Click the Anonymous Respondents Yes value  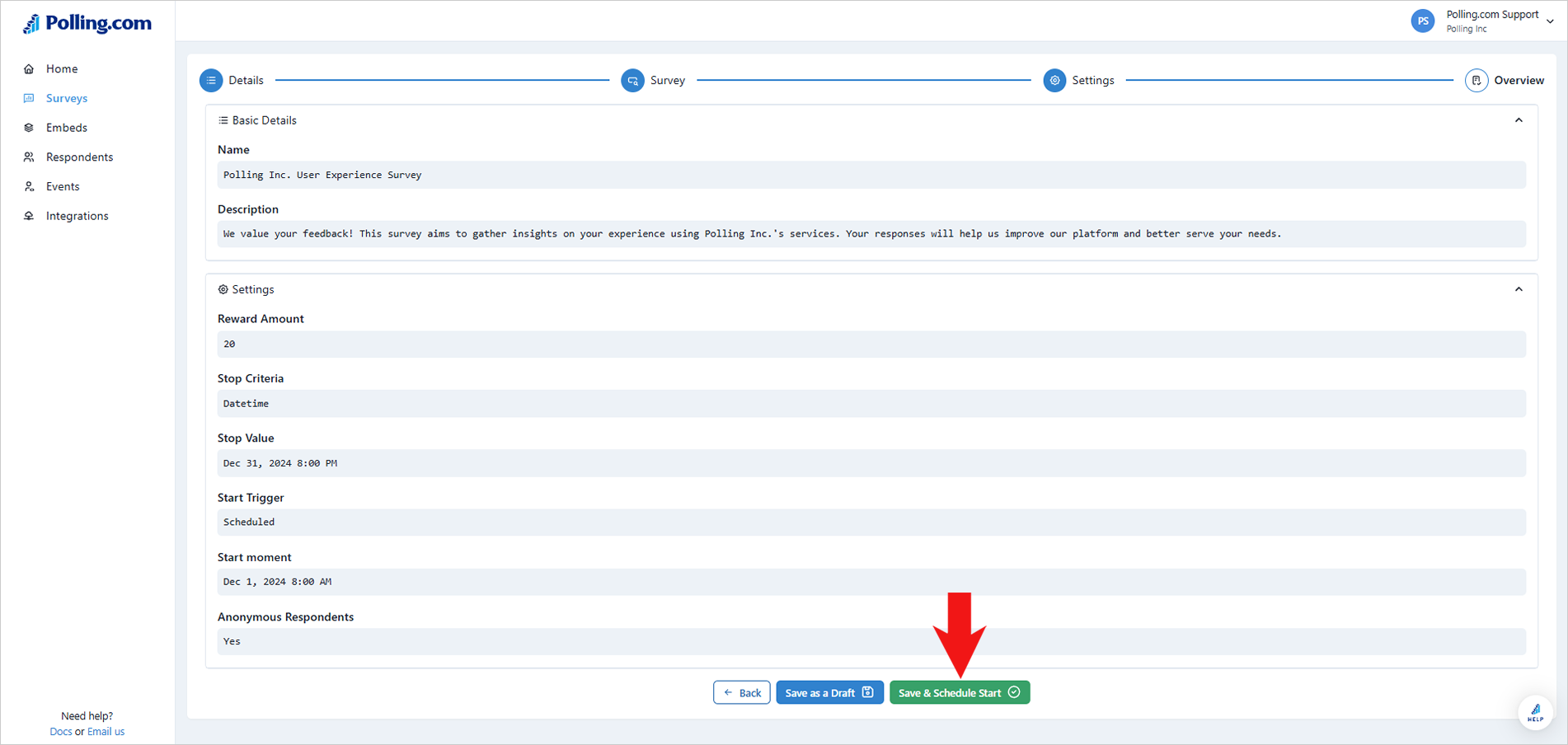pos(871,641)
